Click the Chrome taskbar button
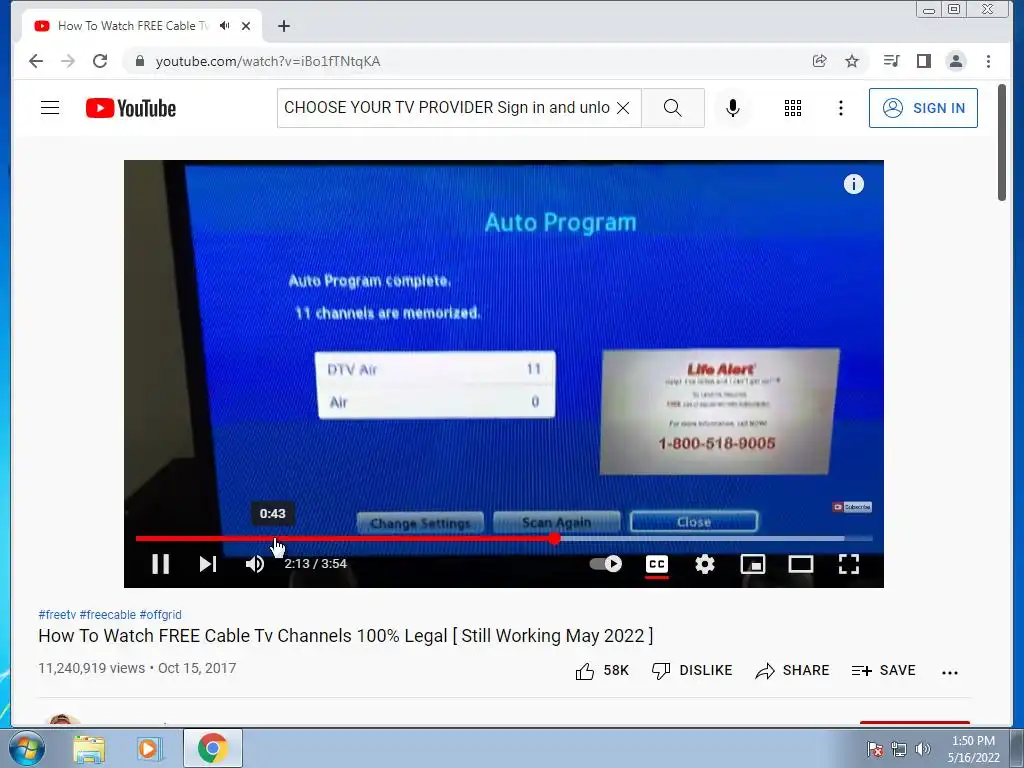 point(213,748)
